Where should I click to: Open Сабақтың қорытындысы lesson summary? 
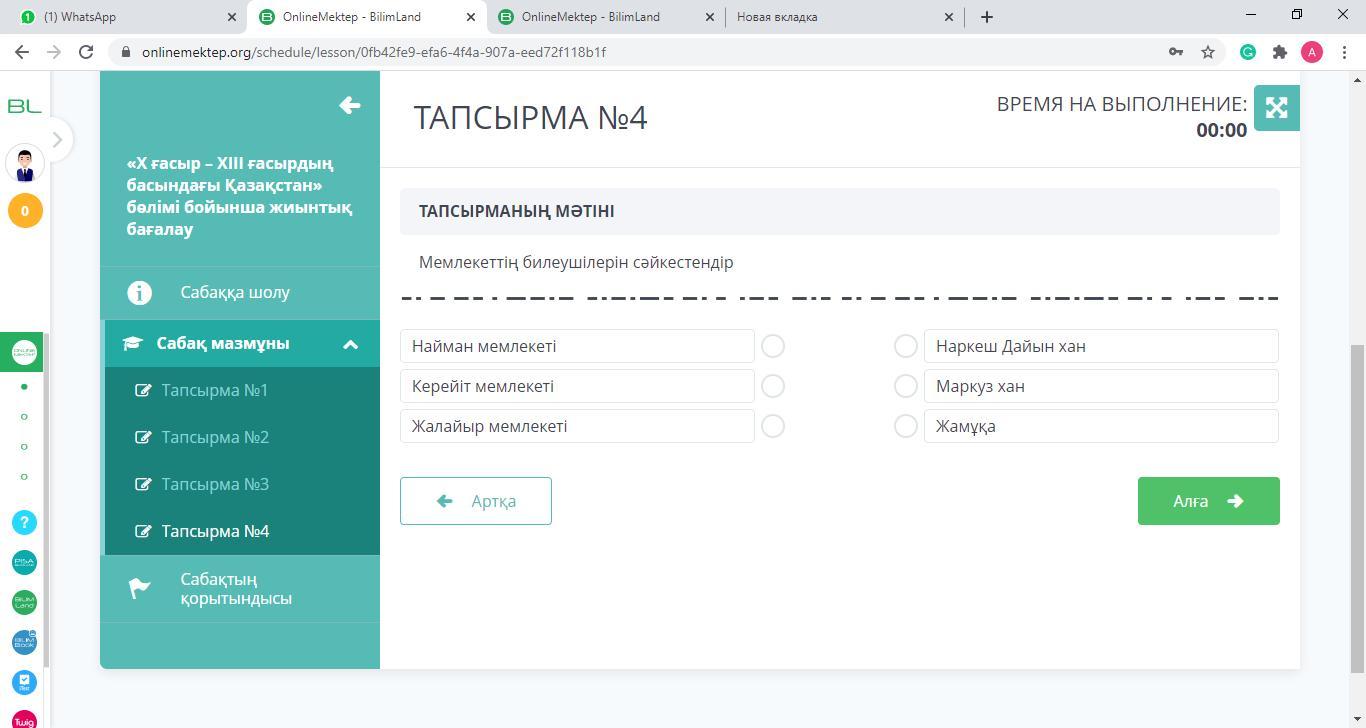coord(240,589)
